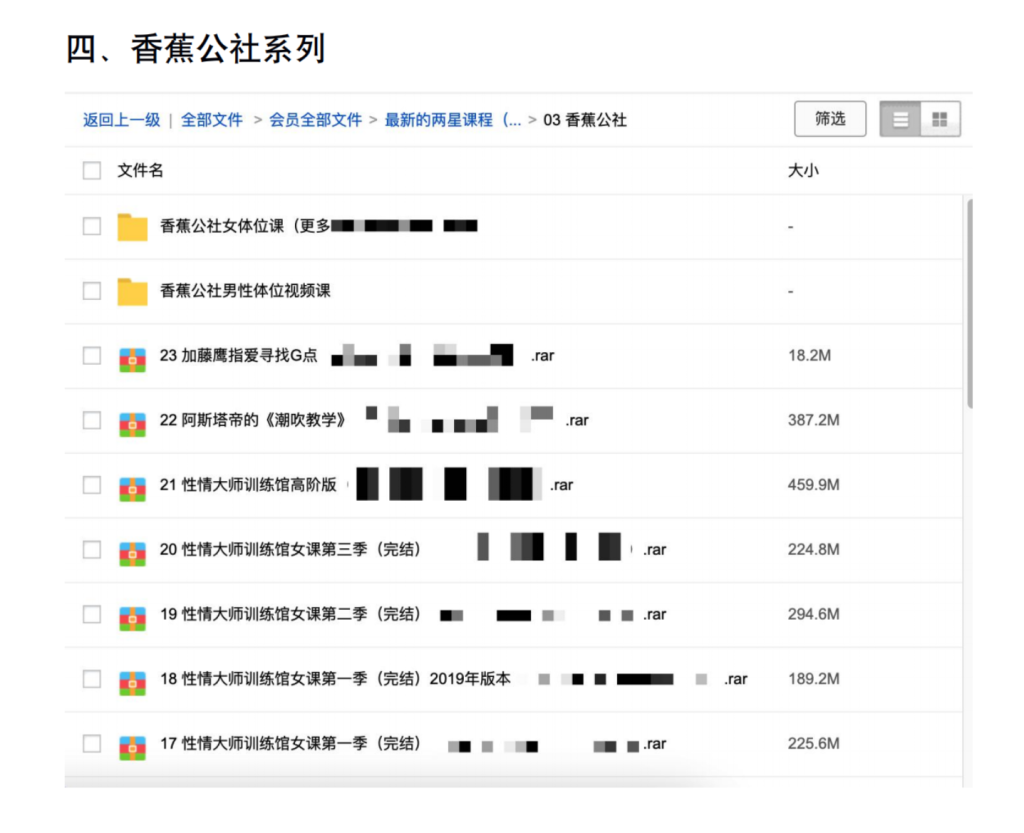Click rar icon of 18 性情大师训练馆 2019年版本
Viewport: 1024px width, 833px height.
(x=133, y=683)
